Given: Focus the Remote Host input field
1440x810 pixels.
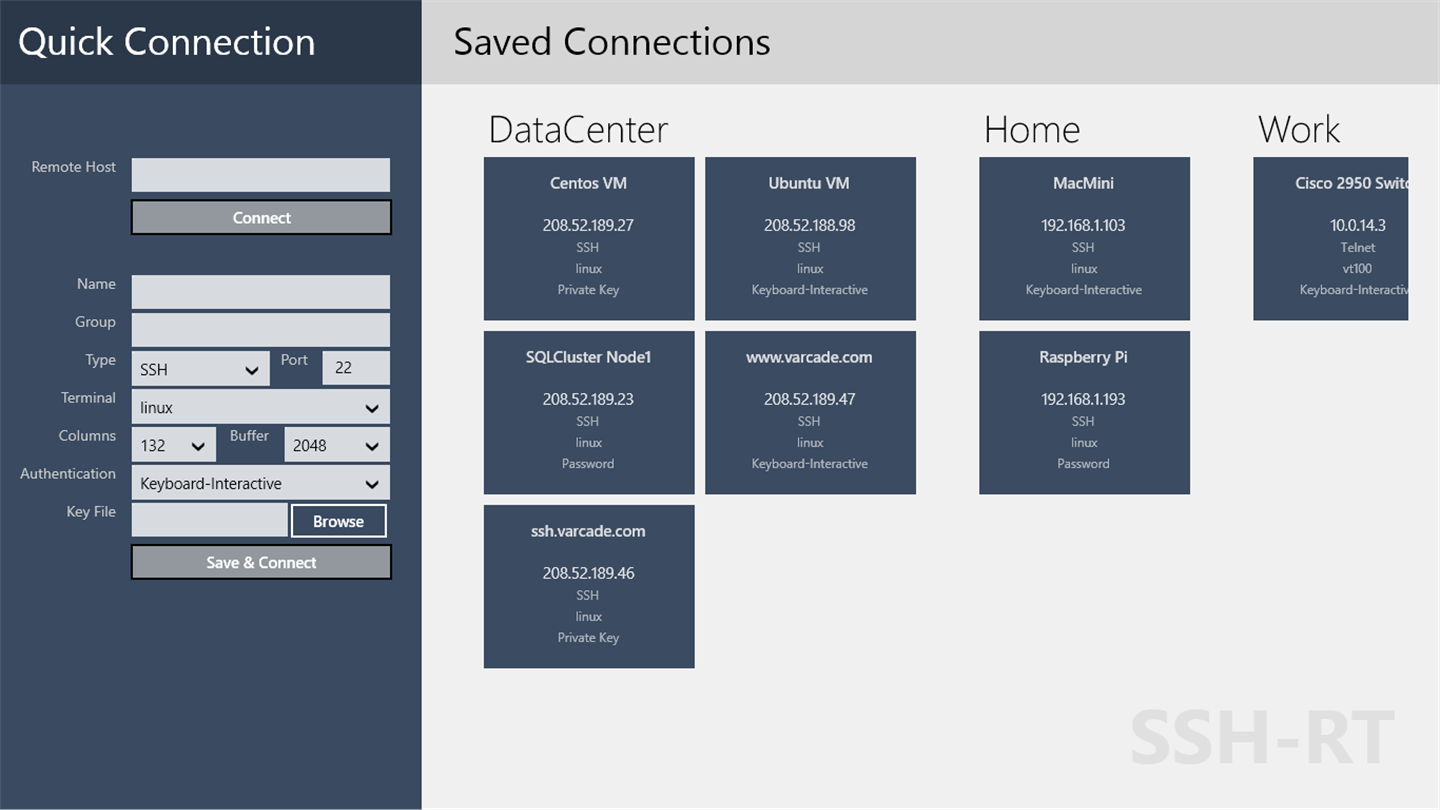Looking at the screenshot, I should 260,175.
